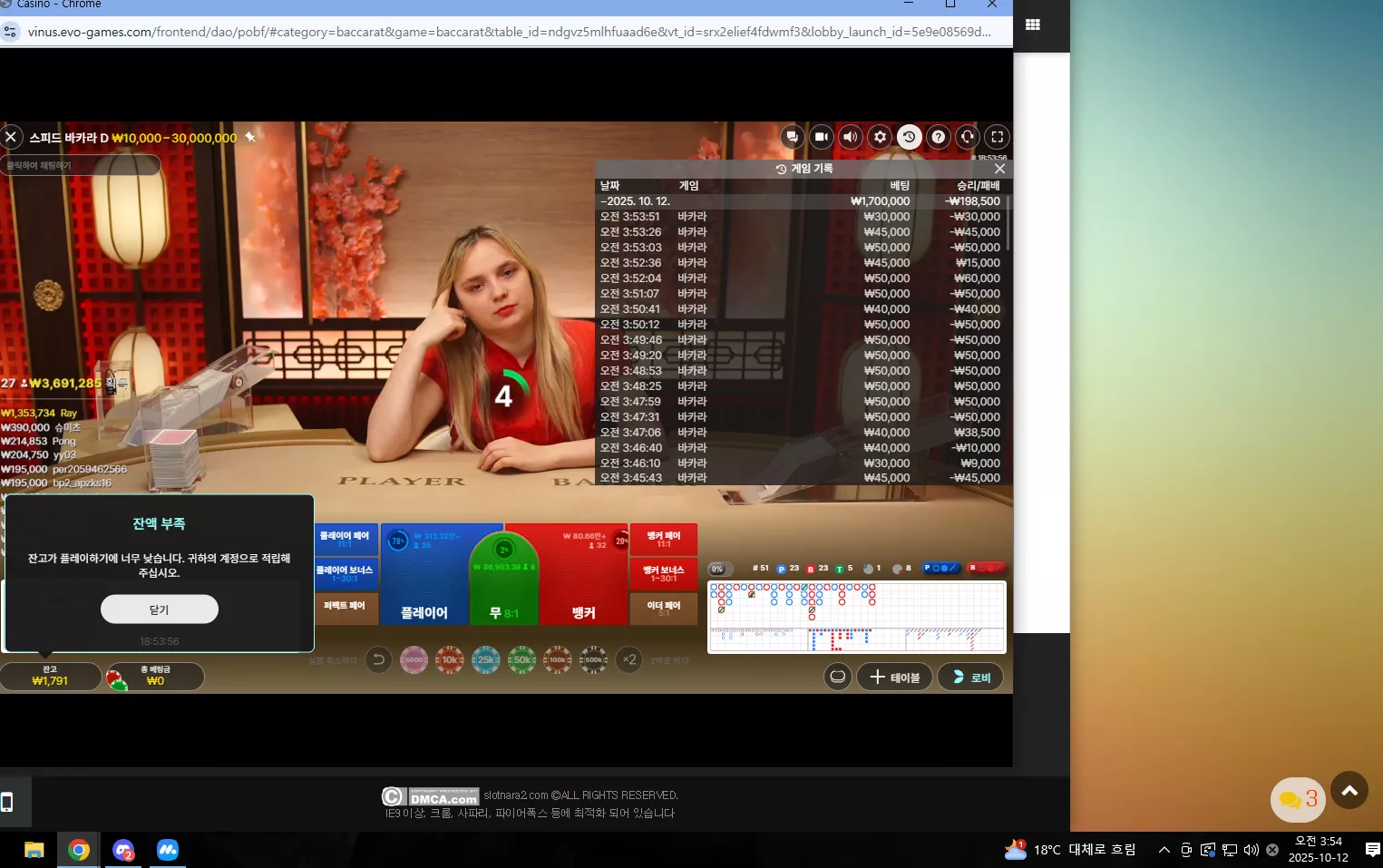This screenshot has height=868, width=1383.
Task: Click the Chrome address bar URL
Action: click(x=508, y=32)
